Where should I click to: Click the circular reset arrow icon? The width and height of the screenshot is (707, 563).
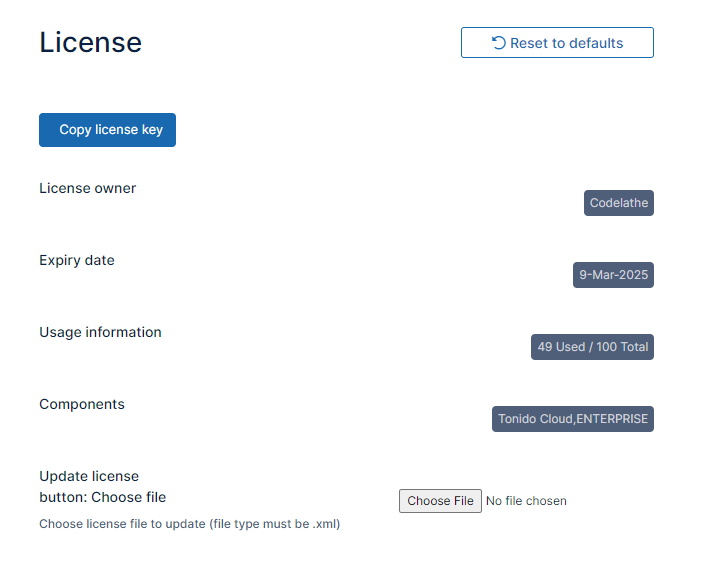pyautogui.click(x=498, y=43)
